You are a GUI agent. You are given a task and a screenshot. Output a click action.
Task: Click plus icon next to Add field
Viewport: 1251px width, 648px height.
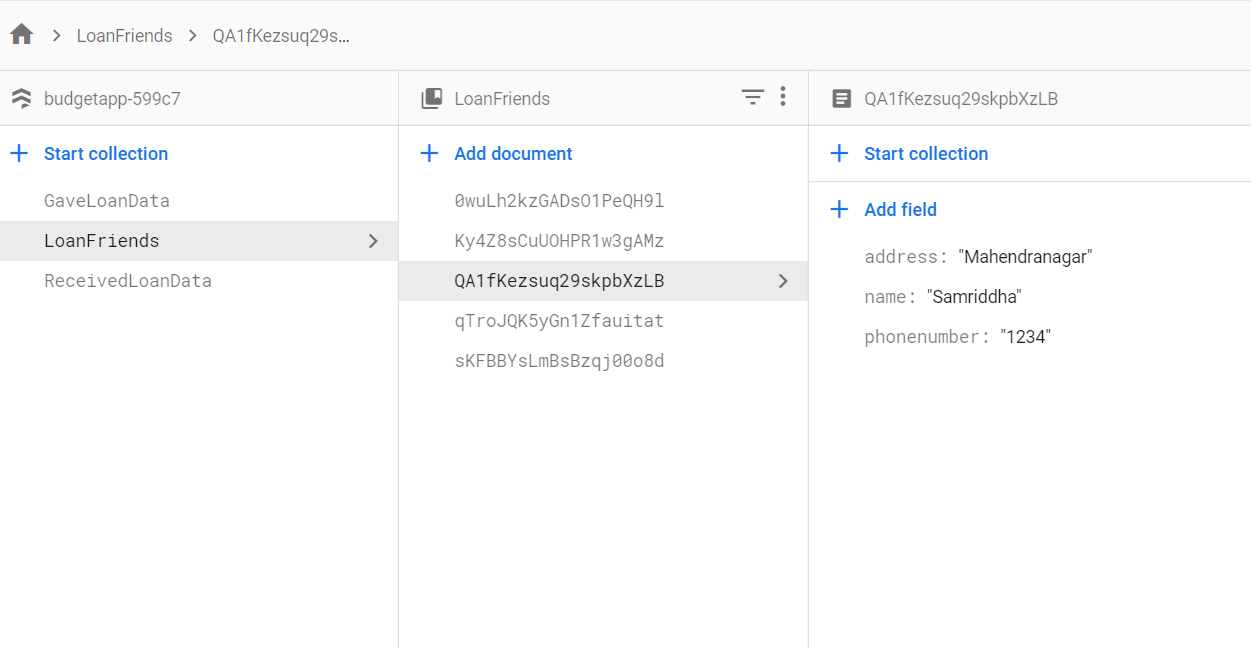click(839, 209)
